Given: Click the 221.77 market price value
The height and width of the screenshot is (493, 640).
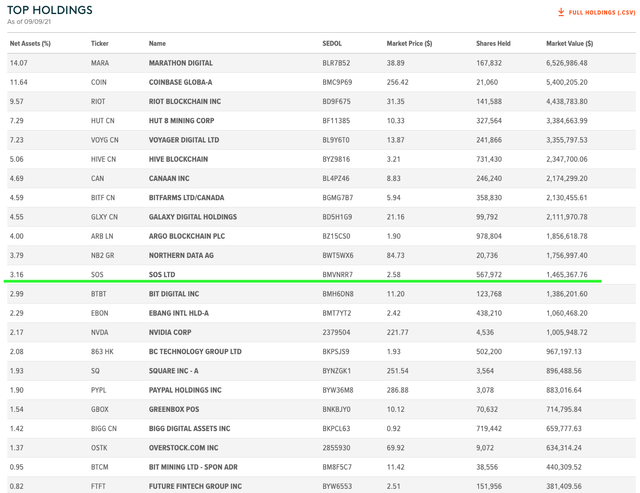Looking at the screenshot, I should coord(398,332).
